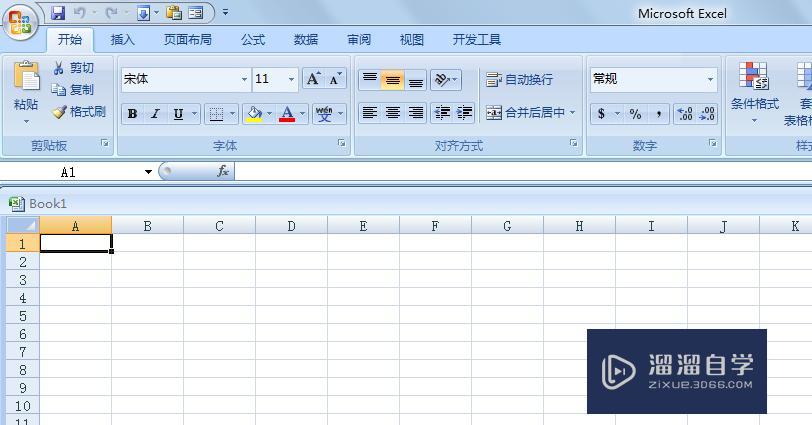Open the 剪贴板 dialog launcher
812x425 pixels.
click(x=105, y=143)
